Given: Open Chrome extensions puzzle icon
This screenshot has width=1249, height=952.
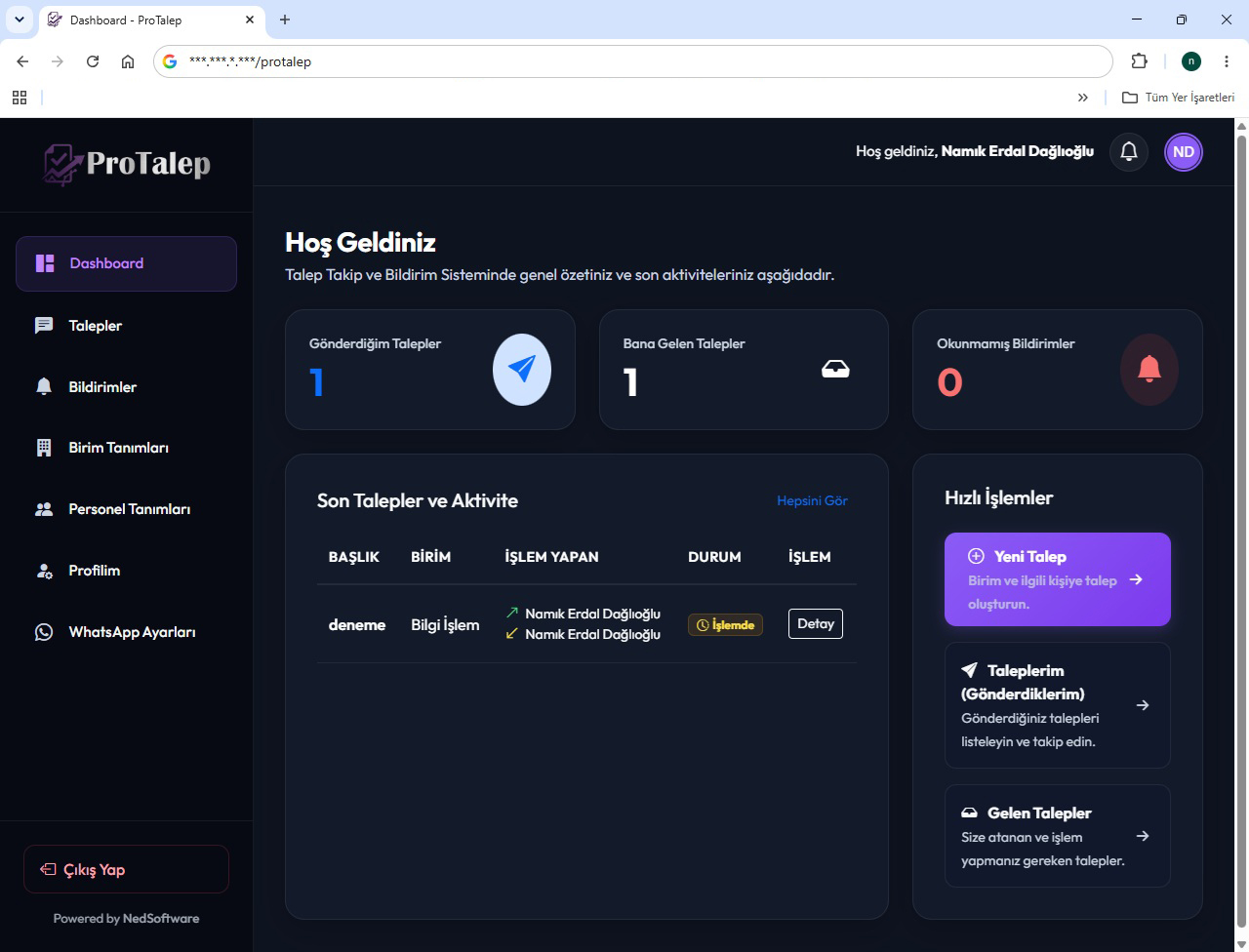Looking at the screenshot, I should click(x=1139, y=61).
